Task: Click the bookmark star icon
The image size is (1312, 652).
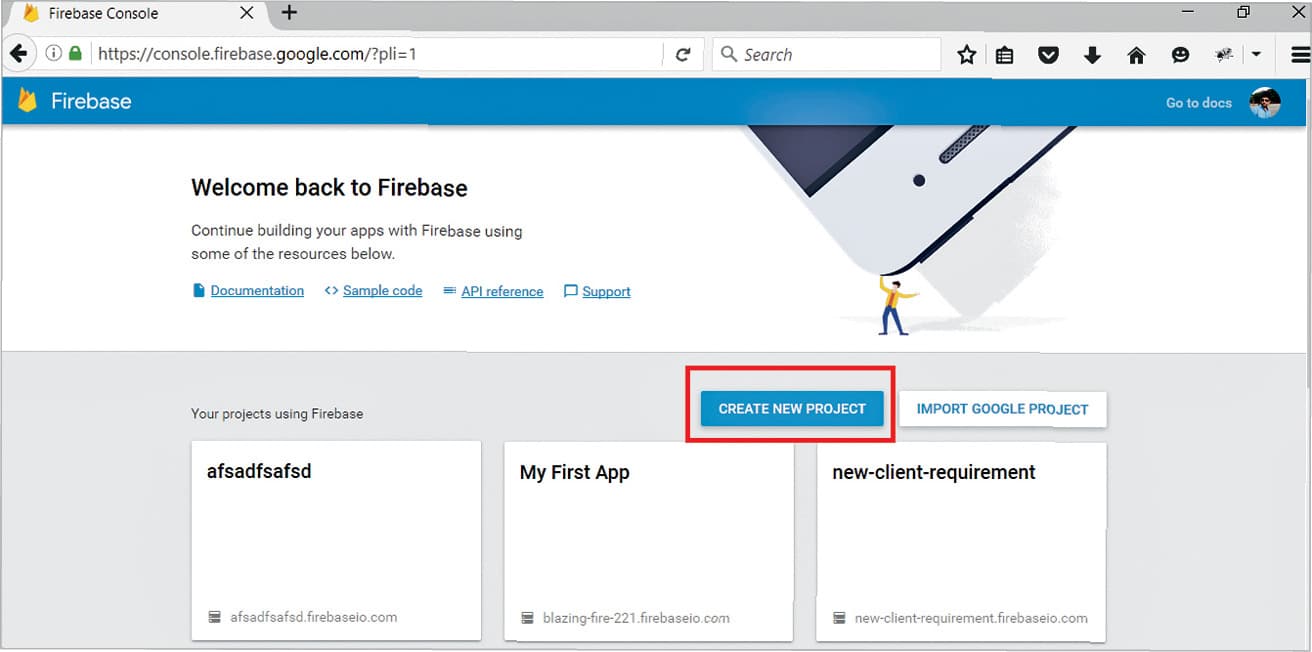Action: [966, 55]
